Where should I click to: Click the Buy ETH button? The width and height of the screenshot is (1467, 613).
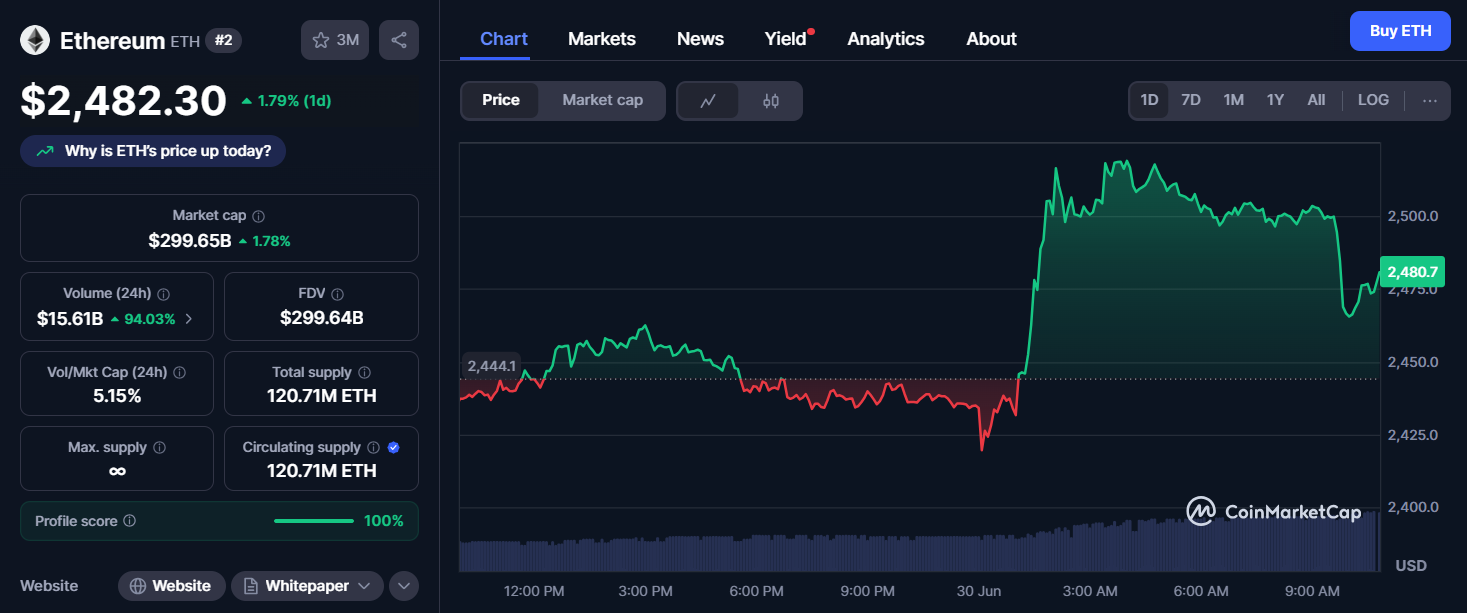[1400, 31]
